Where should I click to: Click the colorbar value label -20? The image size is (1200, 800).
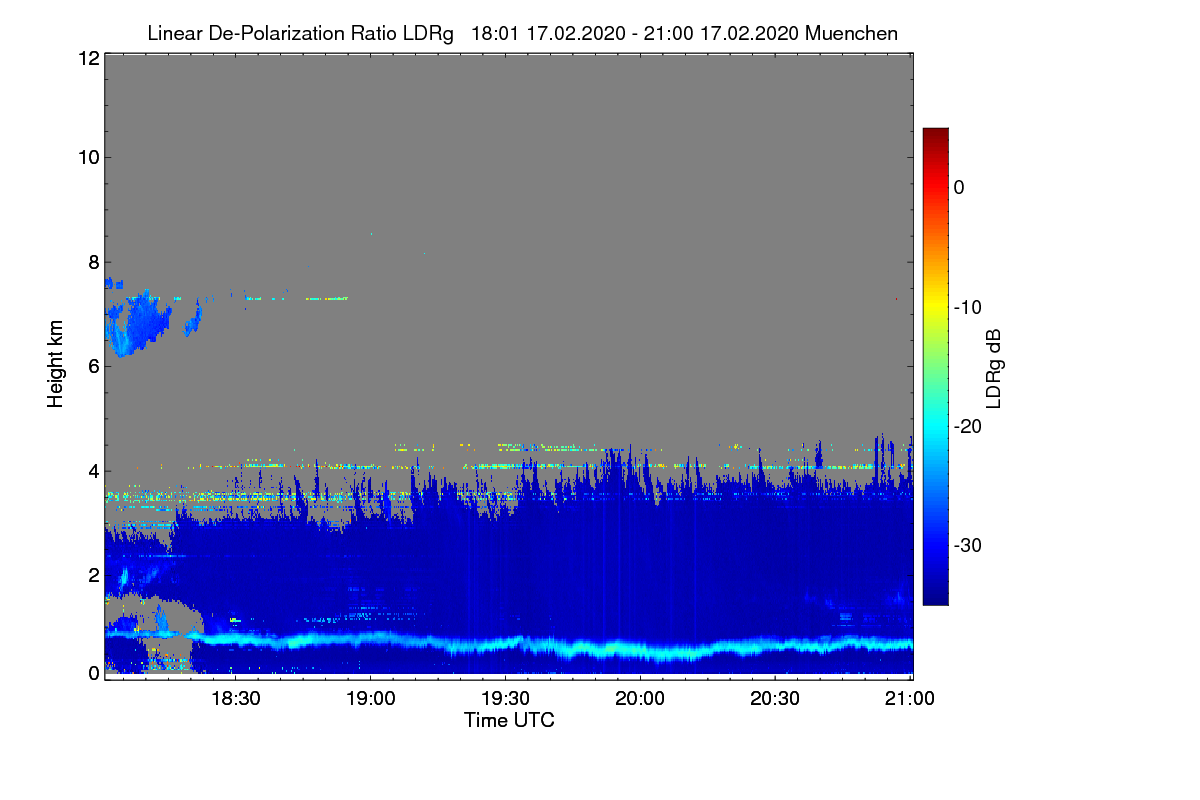pos(967,426)
